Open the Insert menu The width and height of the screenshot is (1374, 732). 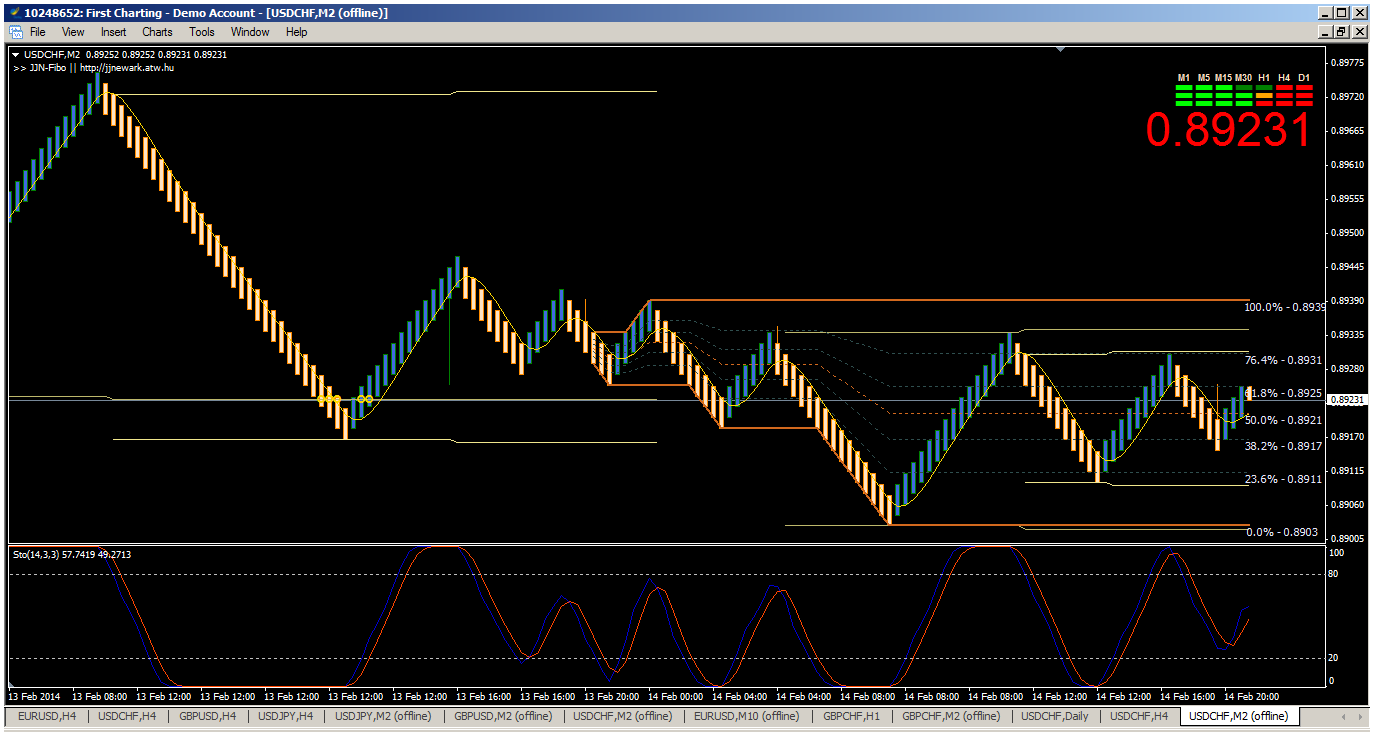pos(113,32)
